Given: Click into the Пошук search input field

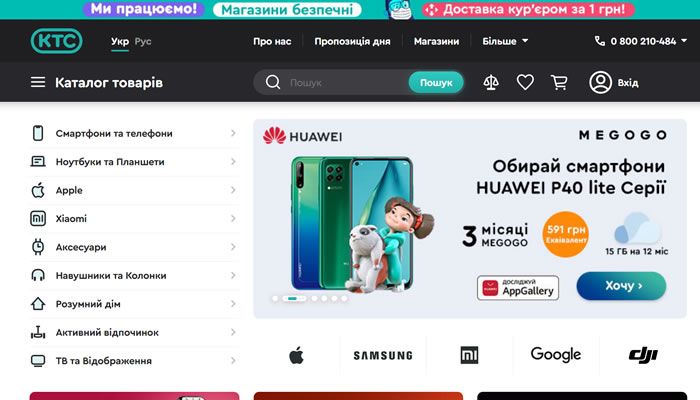Looking at the screenshot, I should point(346,83).
